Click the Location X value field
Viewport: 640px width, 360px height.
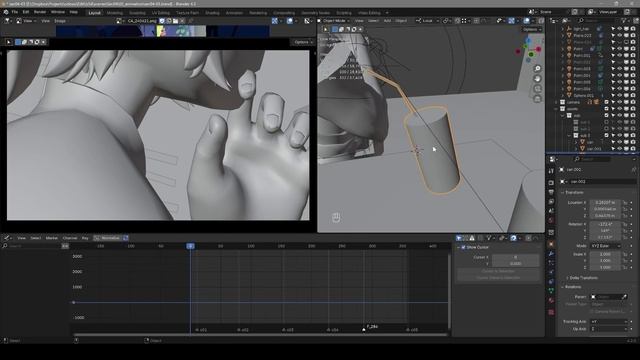606,202
